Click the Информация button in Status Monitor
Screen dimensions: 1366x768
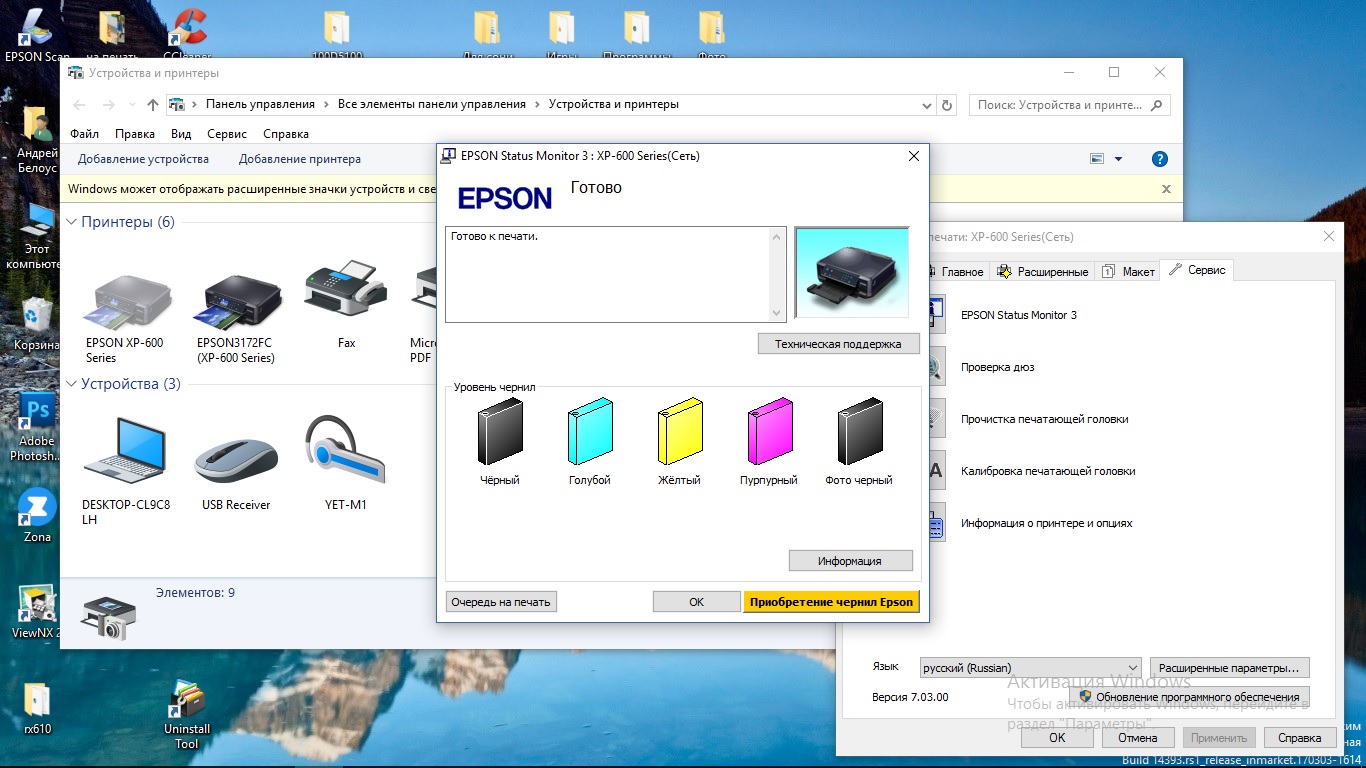pos(850,561)
